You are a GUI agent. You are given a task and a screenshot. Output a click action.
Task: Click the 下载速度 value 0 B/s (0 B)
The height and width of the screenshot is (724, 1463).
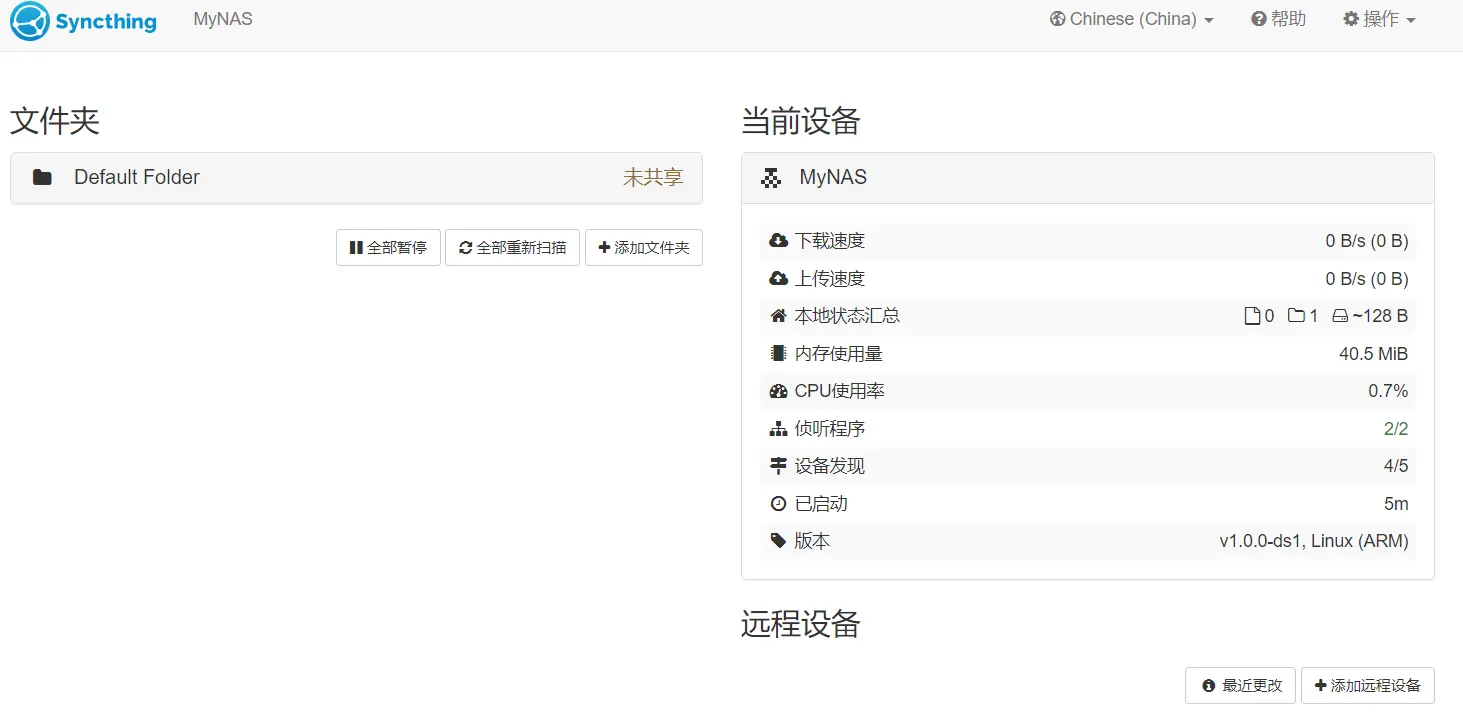[1367, 241]
